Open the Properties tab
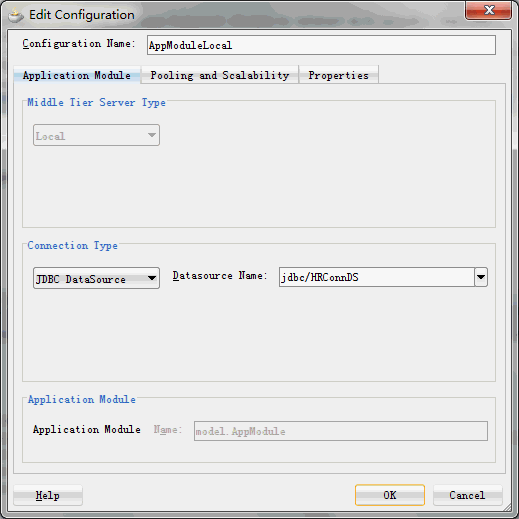This screenshot has height=519, width=519. (338, 75)
